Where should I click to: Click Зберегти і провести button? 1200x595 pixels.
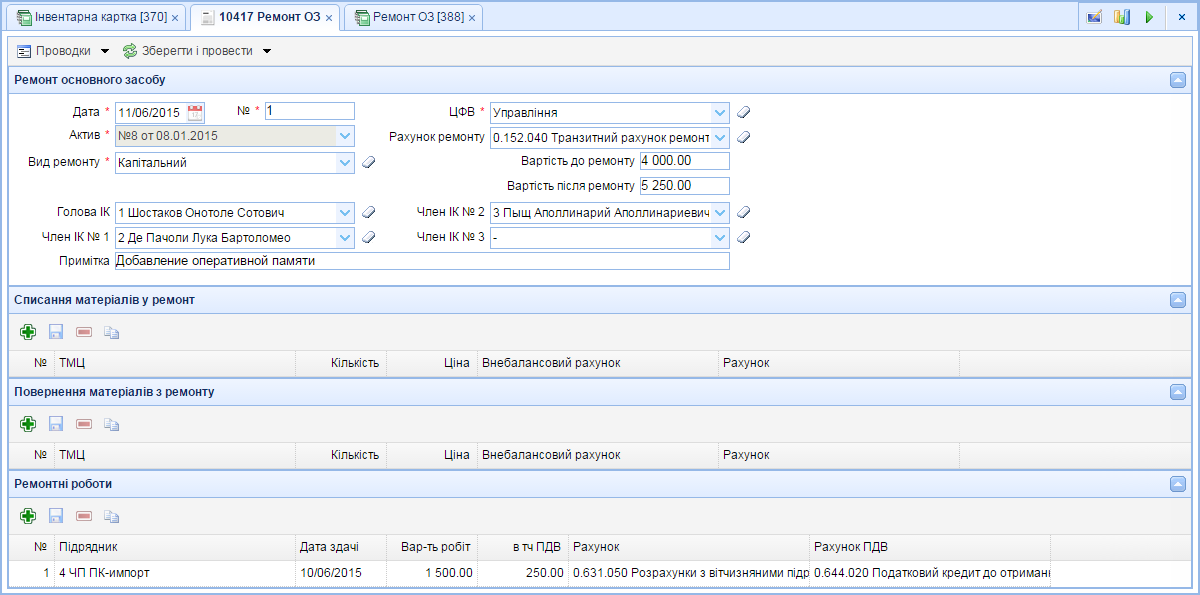point(188,51)
